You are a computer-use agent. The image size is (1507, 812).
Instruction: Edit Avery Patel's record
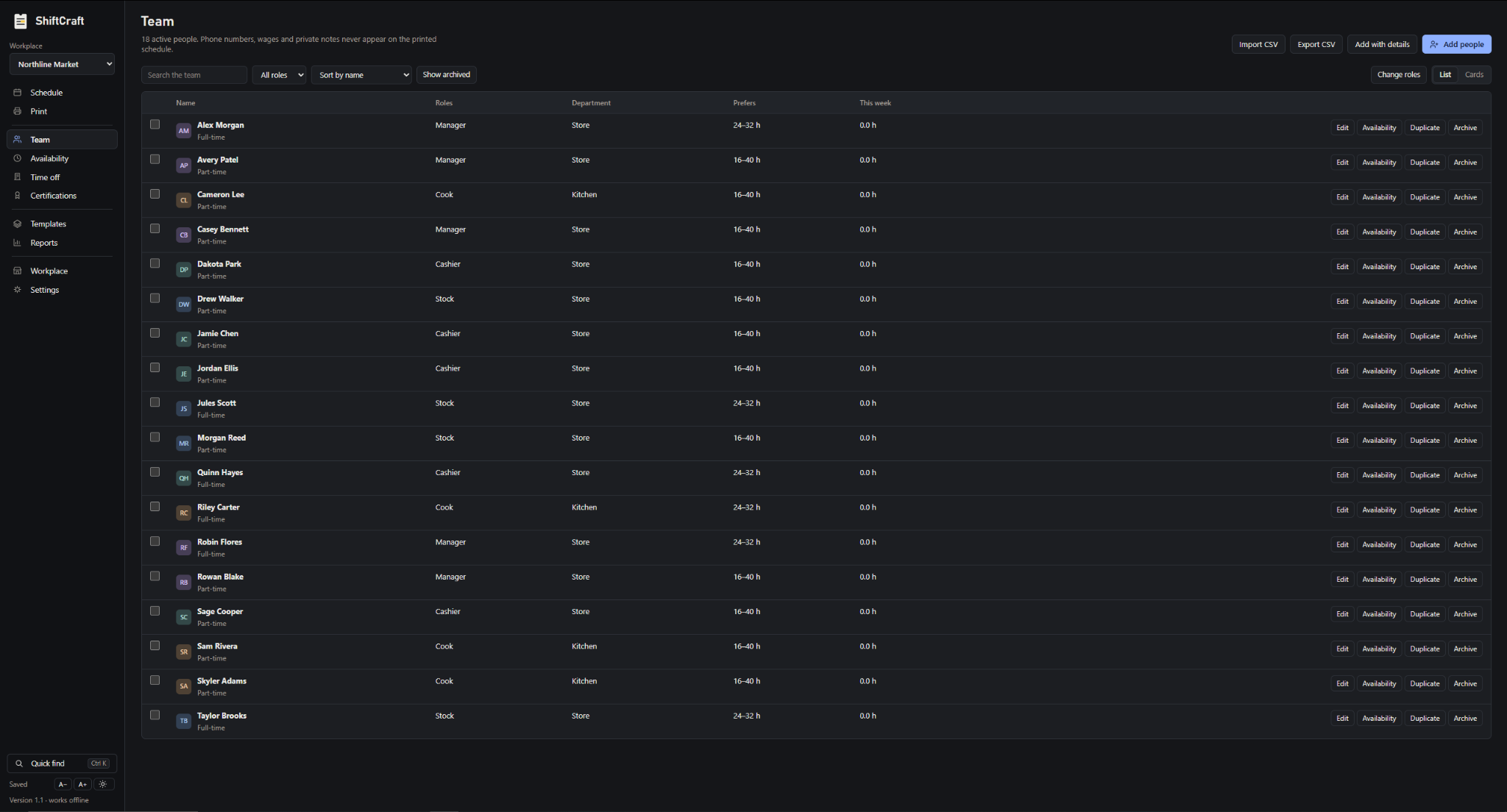point(1342,163)
